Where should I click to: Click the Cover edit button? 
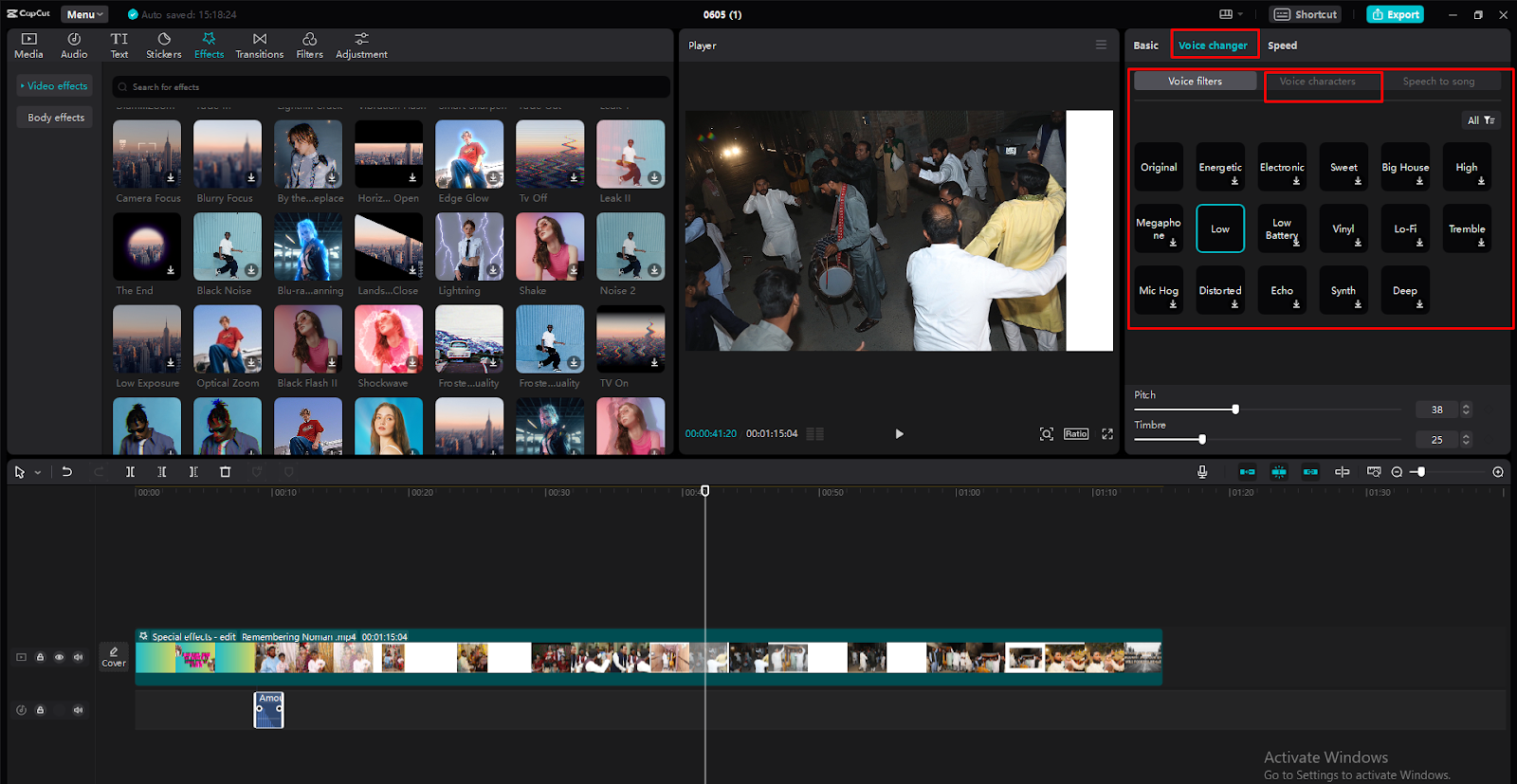[x=114, y=656]
